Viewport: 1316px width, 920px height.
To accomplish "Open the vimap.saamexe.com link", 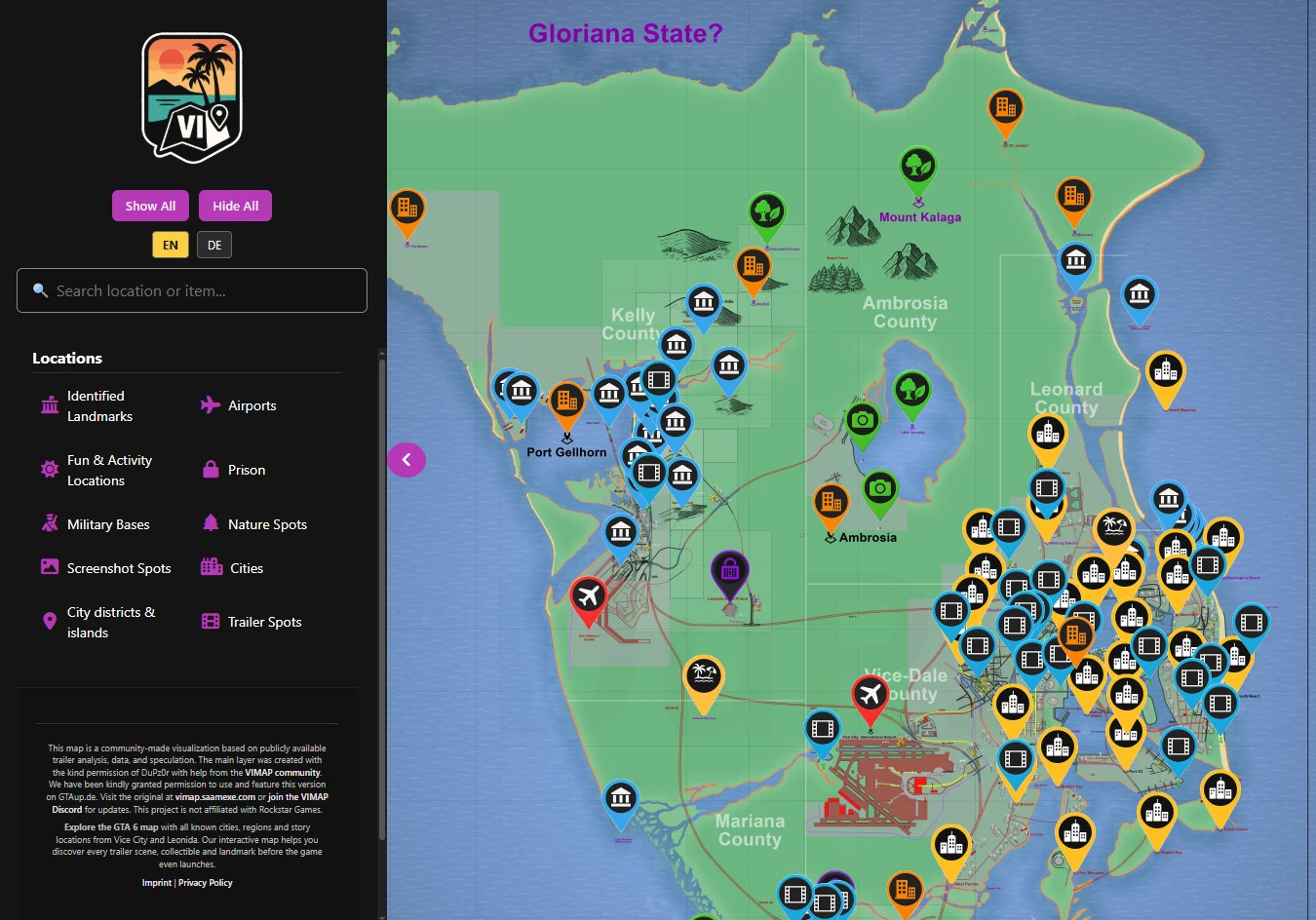I will (214, 797).
